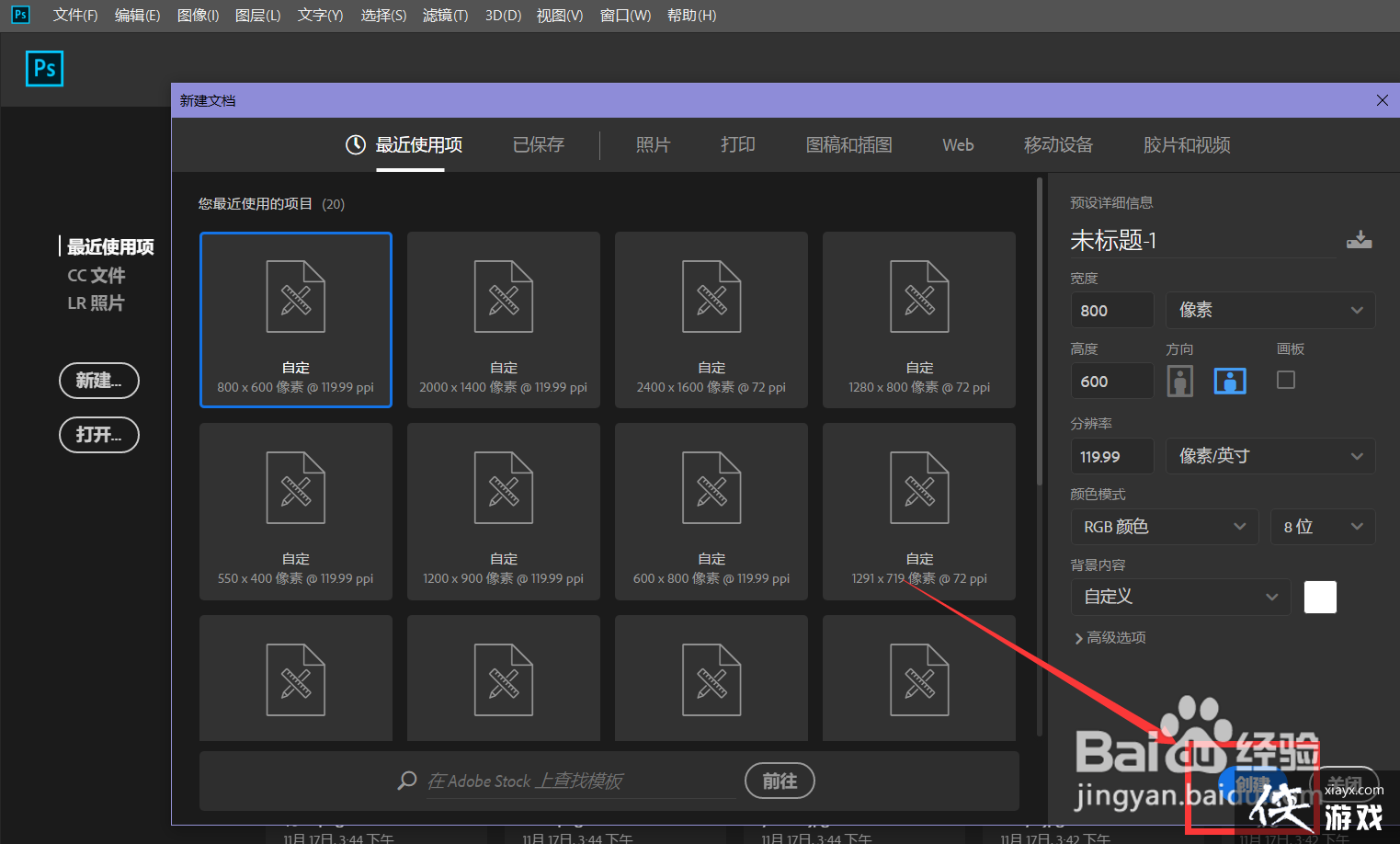Select landscape orientation icon
The image size is (1400, 844).
(x=1230, y=381)
